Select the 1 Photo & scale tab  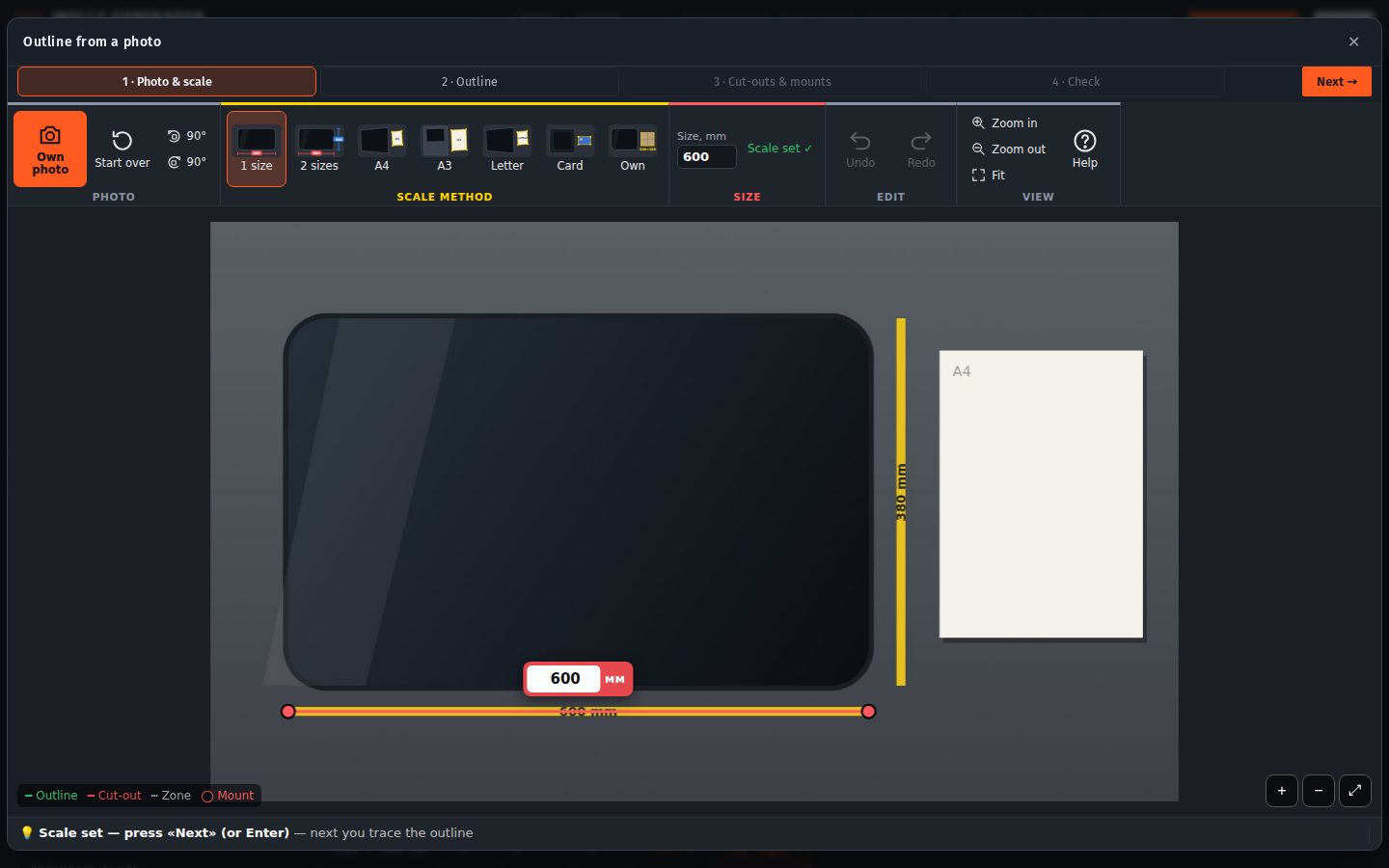tap(167, 82)
